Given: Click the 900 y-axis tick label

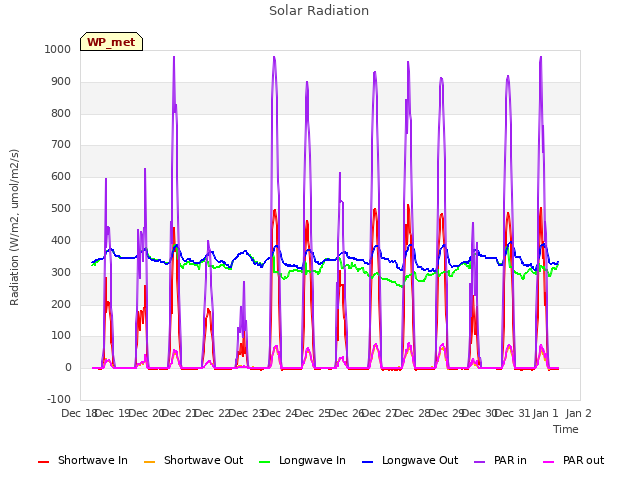Looking at the screenshot, I should point(61,82).
